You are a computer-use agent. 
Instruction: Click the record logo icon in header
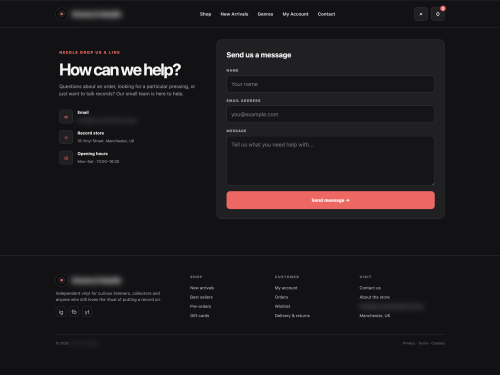point(61,14)
